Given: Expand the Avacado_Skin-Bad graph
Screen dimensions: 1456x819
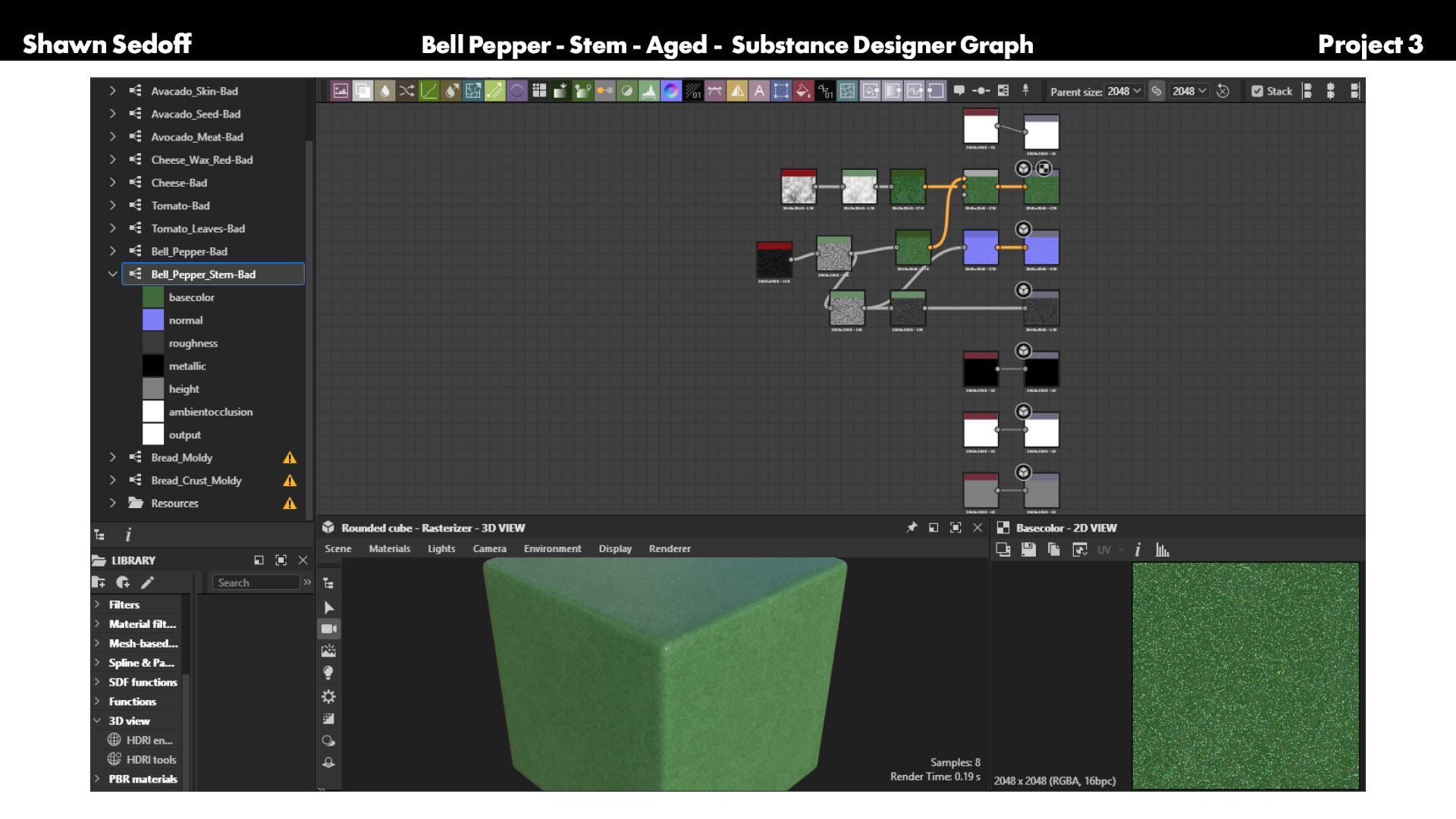Looking at the screenshot, I should point(113,91).
